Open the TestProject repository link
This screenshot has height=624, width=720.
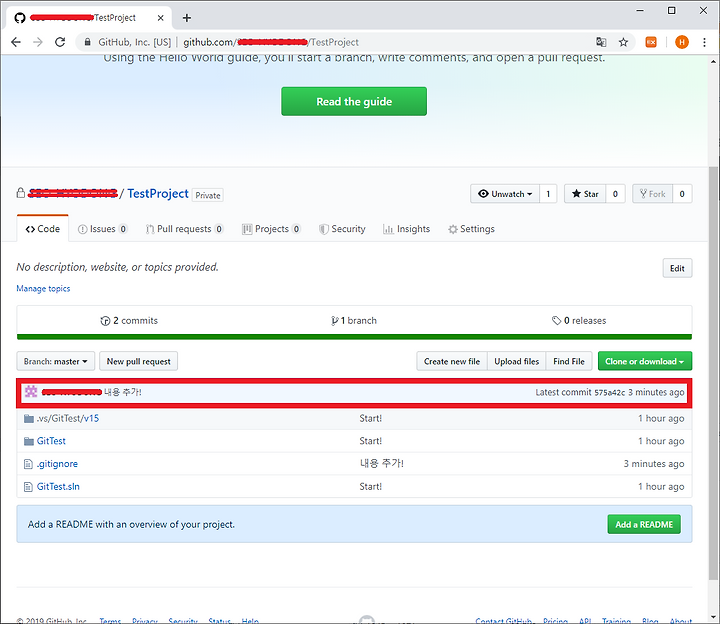tap(158, 194)
